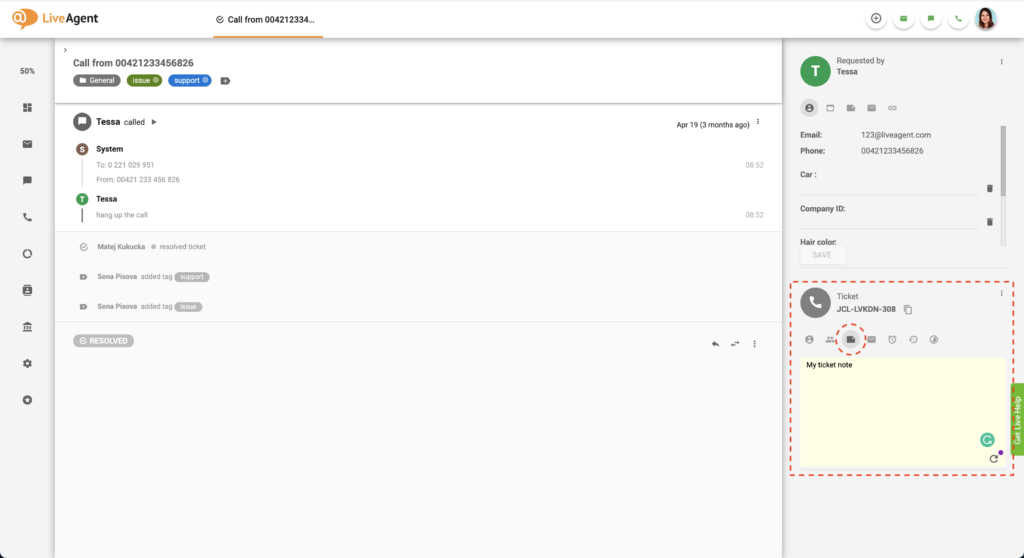Click the reply arrow icon
The width and height of the screenshot is (1024, 558).
pyautogui.click(x=715, y=343)
